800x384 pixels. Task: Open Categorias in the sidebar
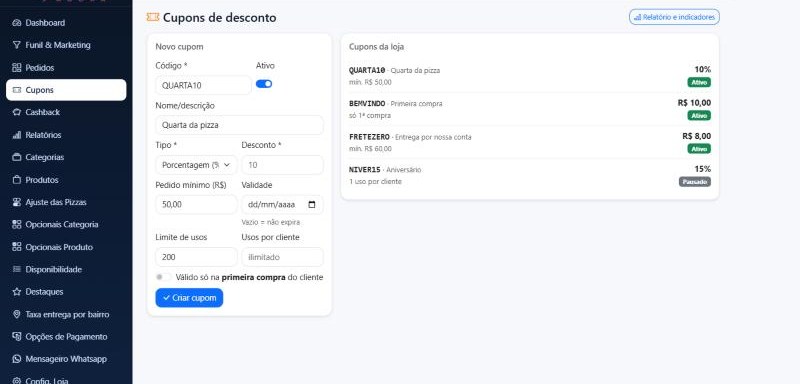click(66, 158)
